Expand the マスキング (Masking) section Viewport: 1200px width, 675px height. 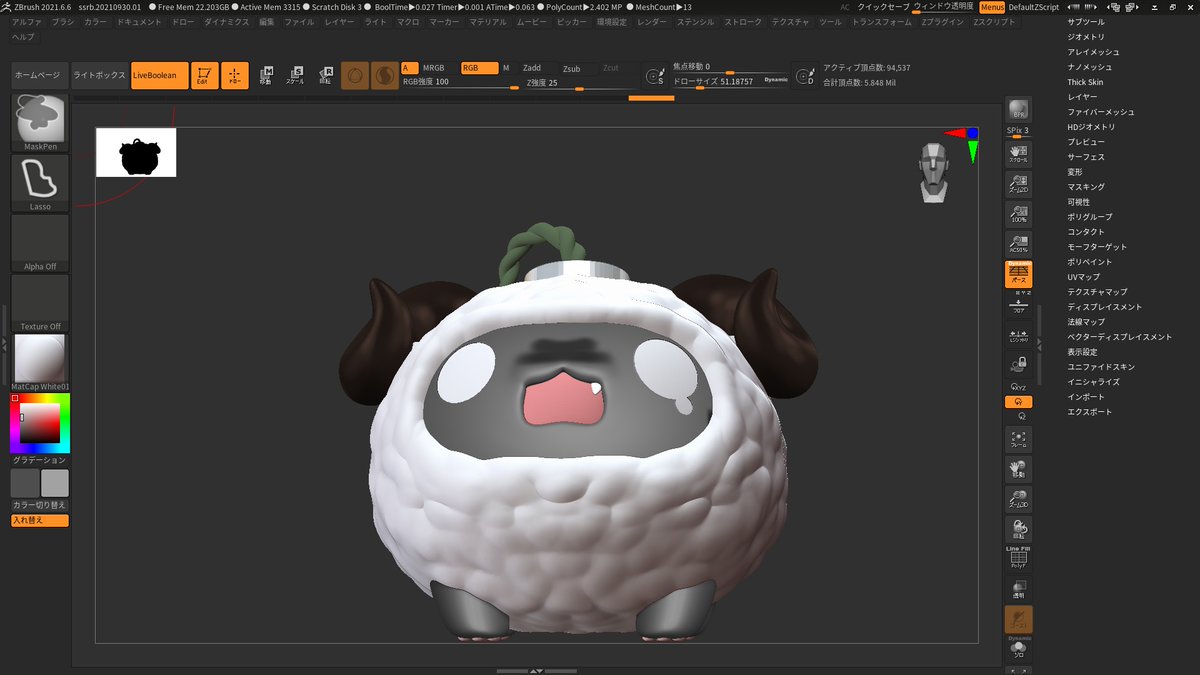click(1085, 186)
